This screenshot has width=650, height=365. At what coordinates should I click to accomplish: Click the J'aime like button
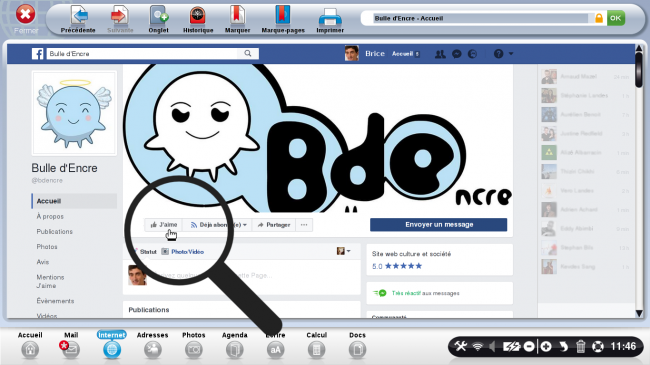pyautogui.click(x=164, y=225)
